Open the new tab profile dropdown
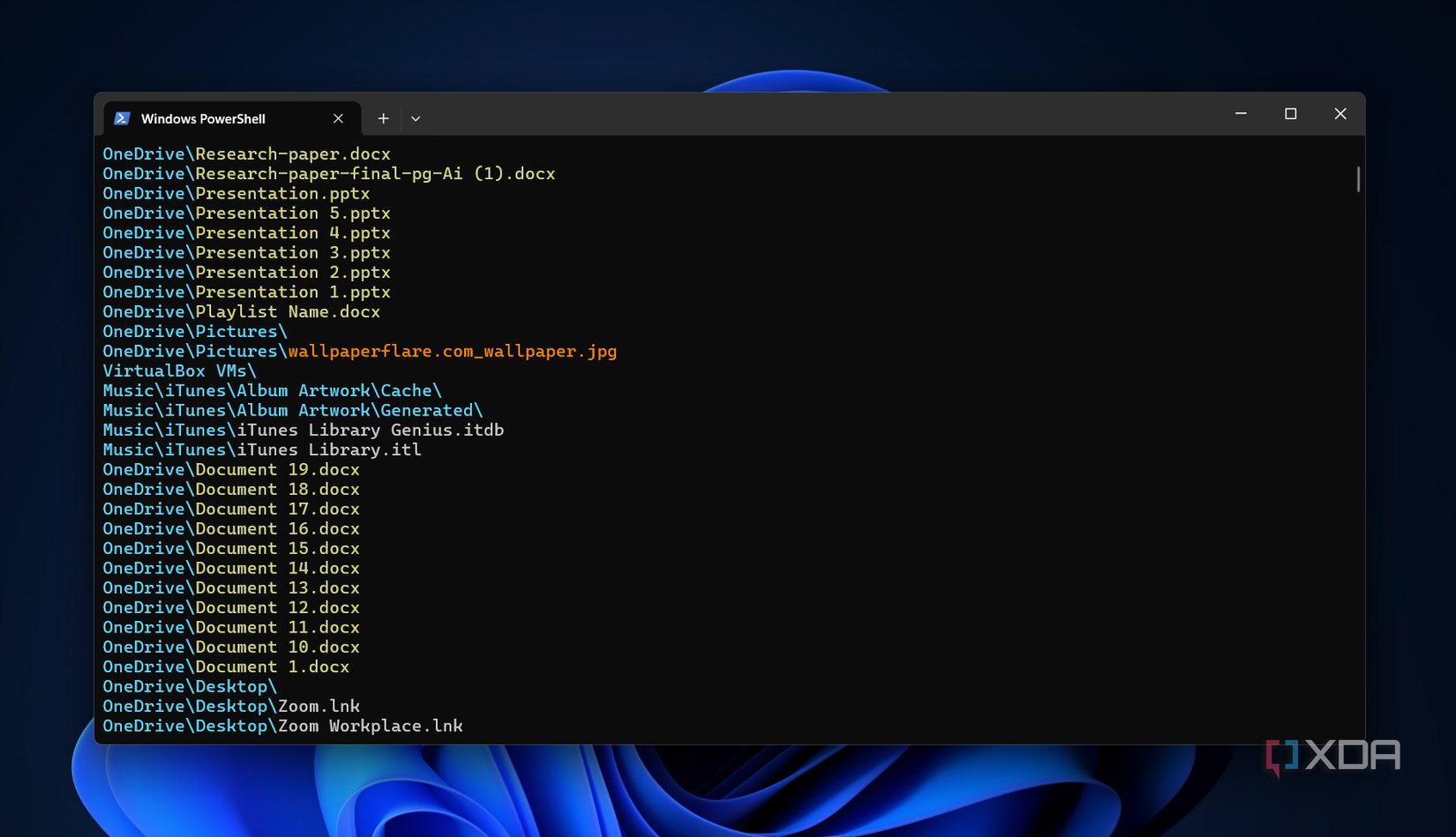Screen dimensions: 1456x837 pyautogui.click(x=416, y=118)
